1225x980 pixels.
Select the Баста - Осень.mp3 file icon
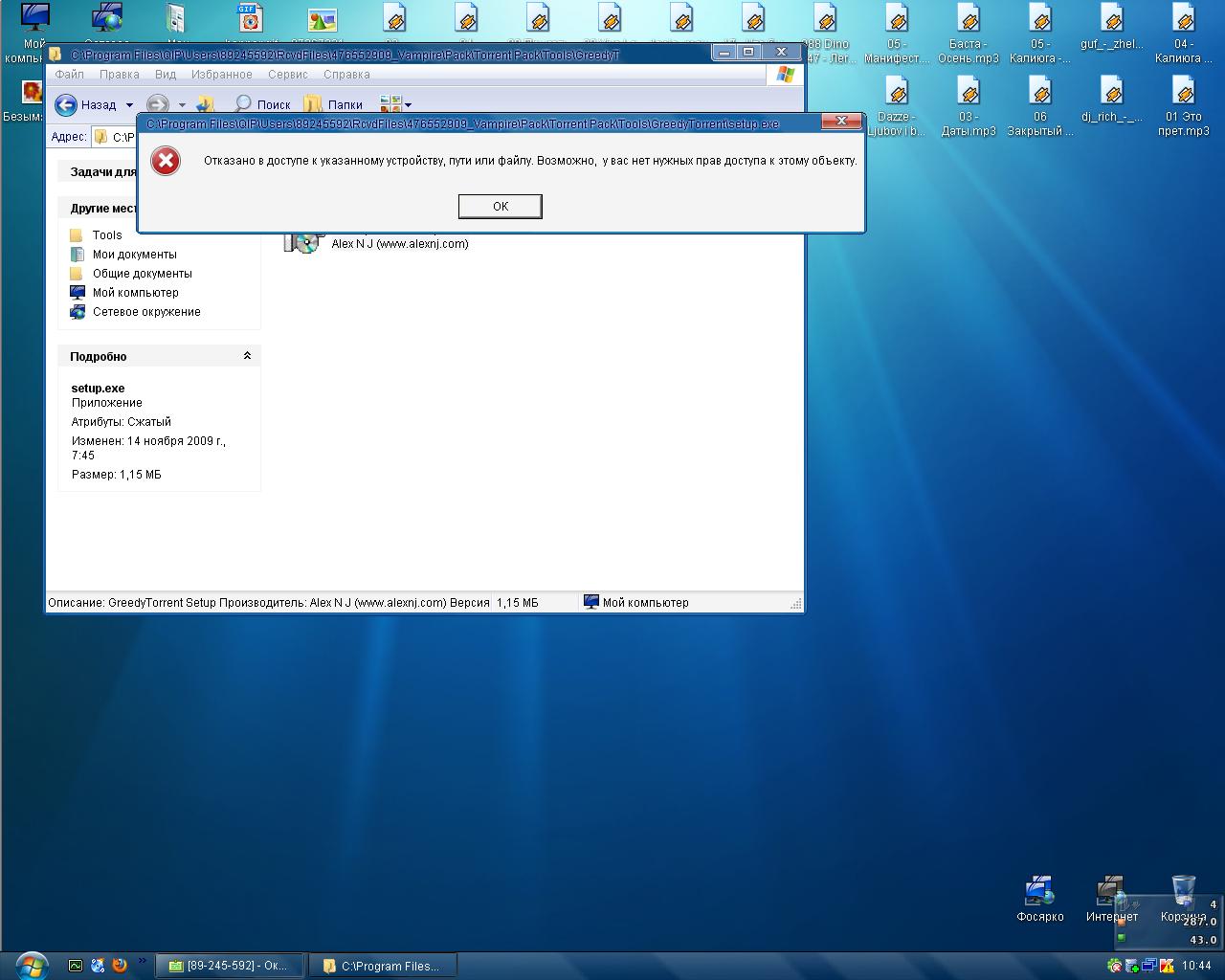click(969, 19)
